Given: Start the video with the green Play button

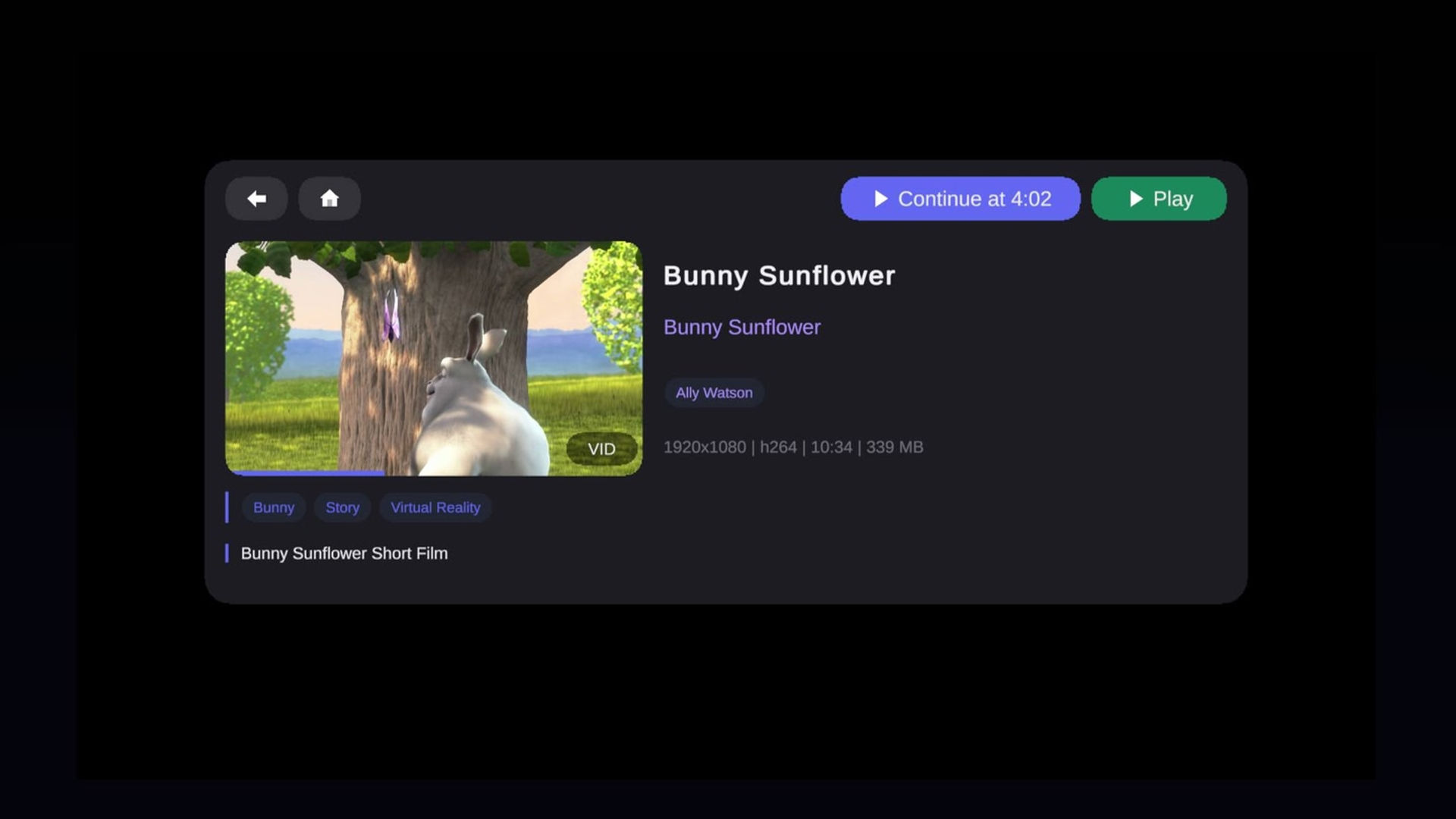Looking at the screenshot, I should click(x=1159, y=199).
